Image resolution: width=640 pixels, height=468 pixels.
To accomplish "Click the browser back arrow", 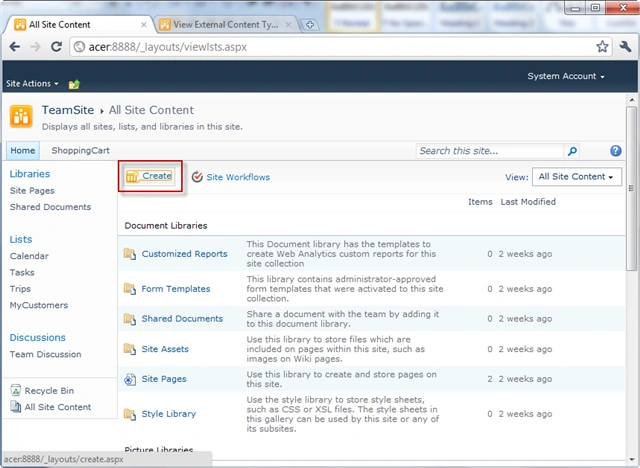I will point(15,47).
